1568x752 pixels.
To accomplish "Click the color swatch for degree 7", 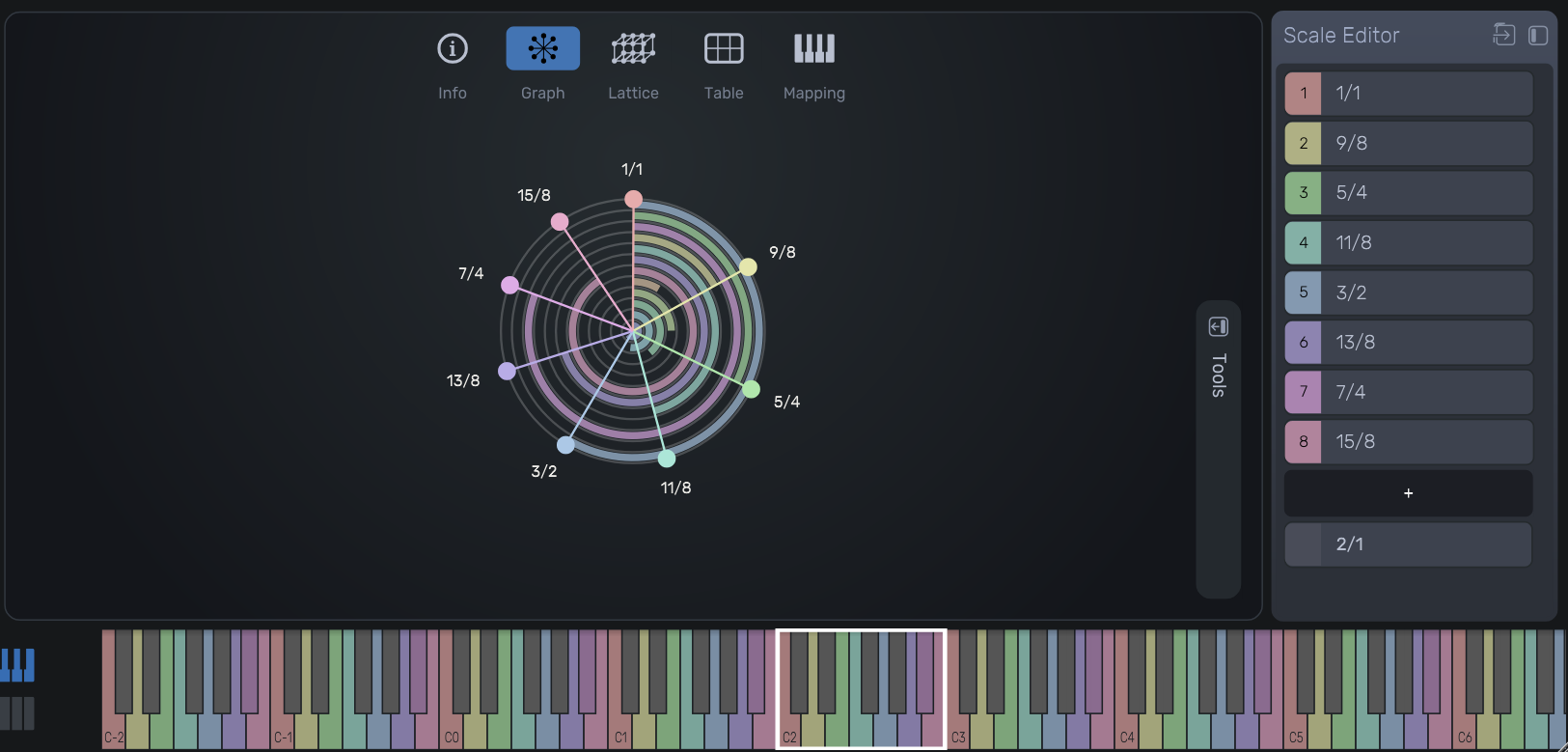I will 1303,392.
